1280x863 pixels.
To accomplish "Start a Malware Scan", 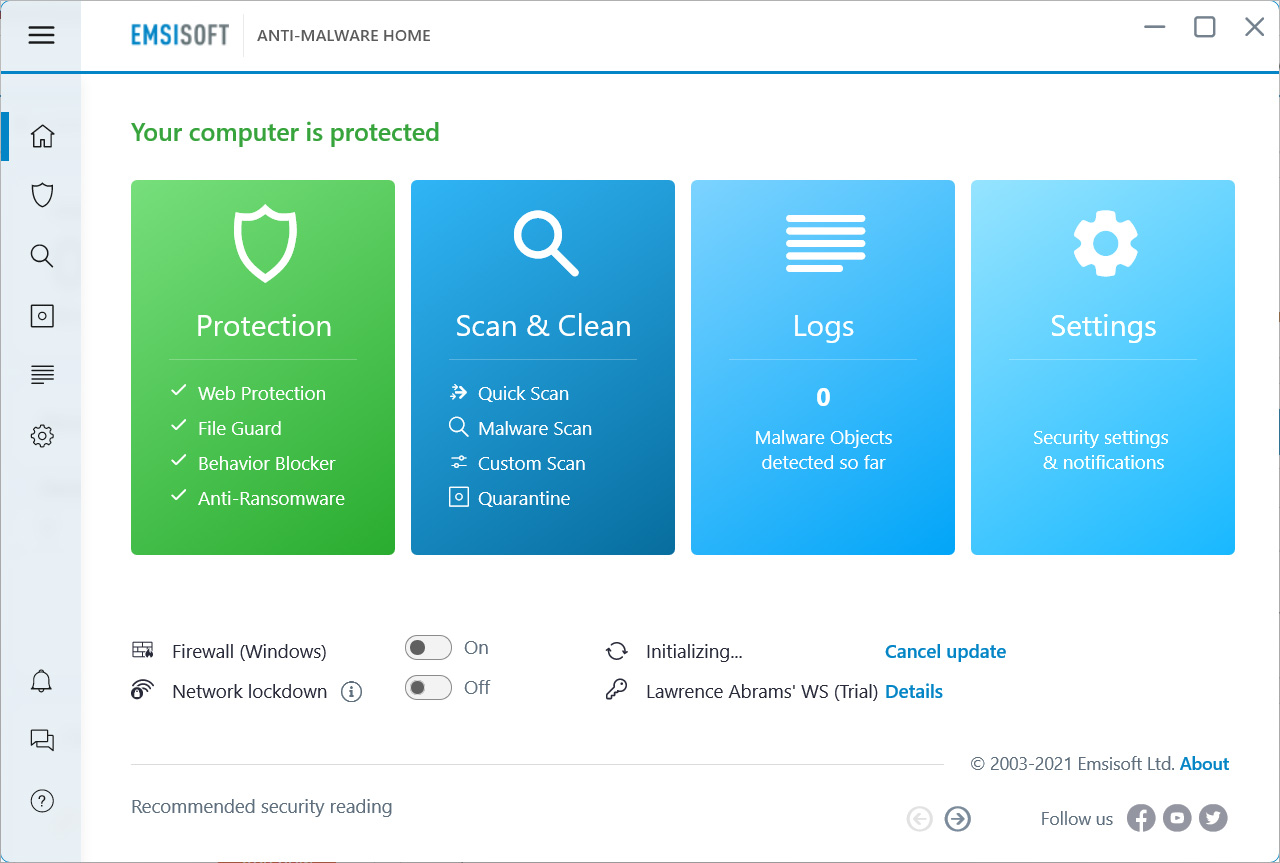I will coord(535,428).
